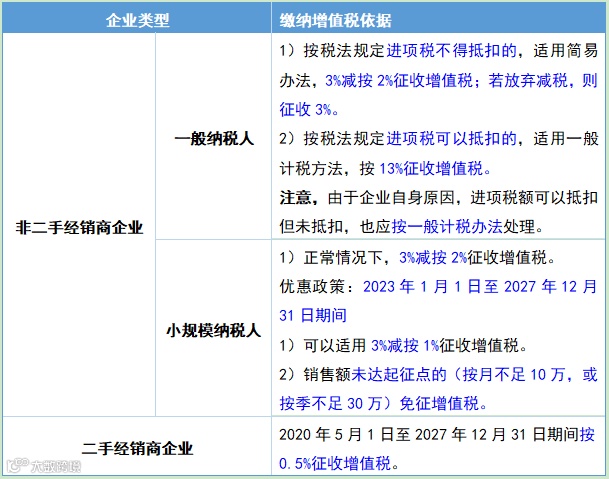This screenshot has height=479, width=609.
Task: Select the 小规模纳税人 cell
Action: 213,330
